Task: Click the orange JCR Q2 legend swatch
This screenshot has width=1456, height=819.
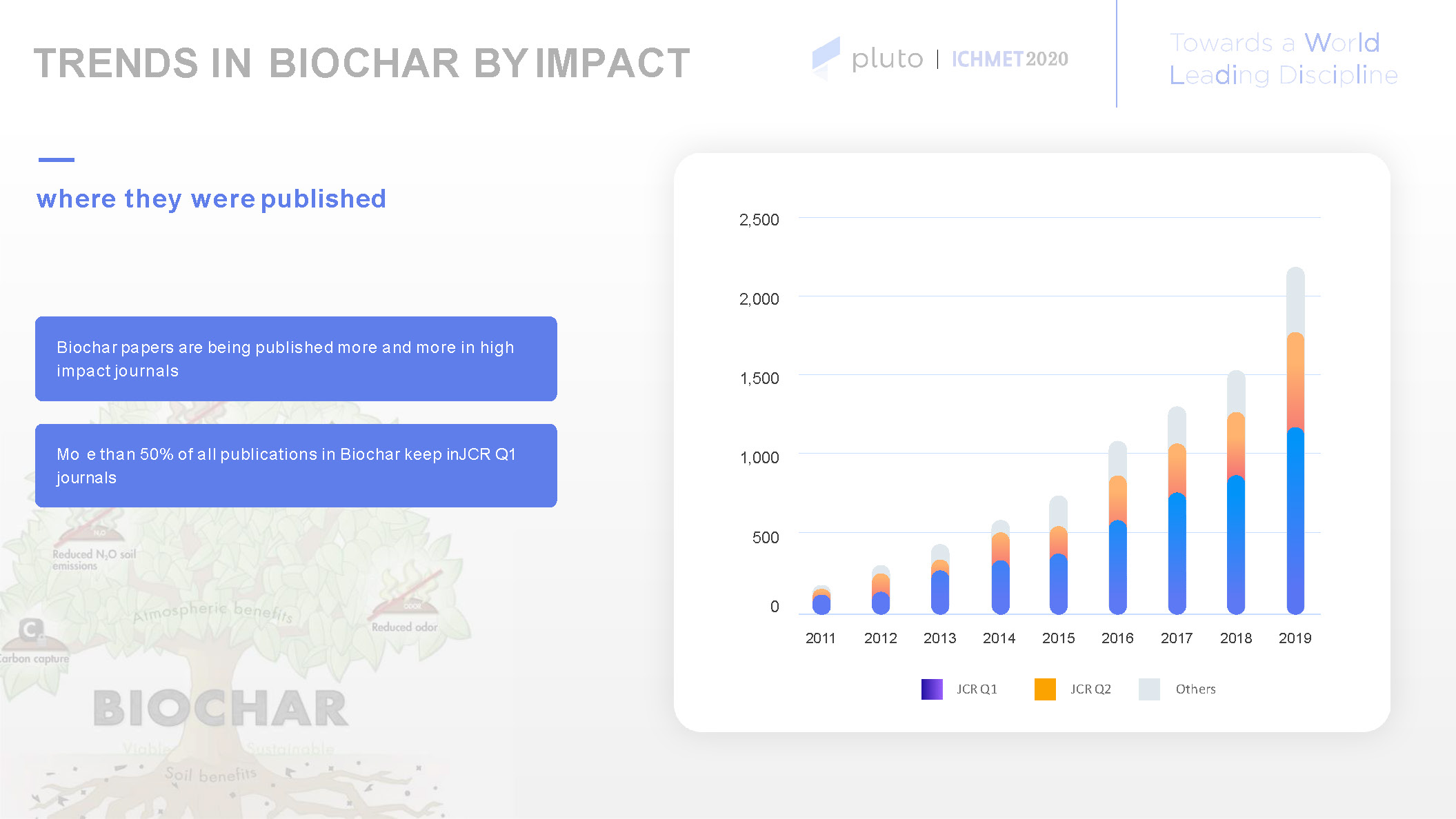Action: (1045, 689)
